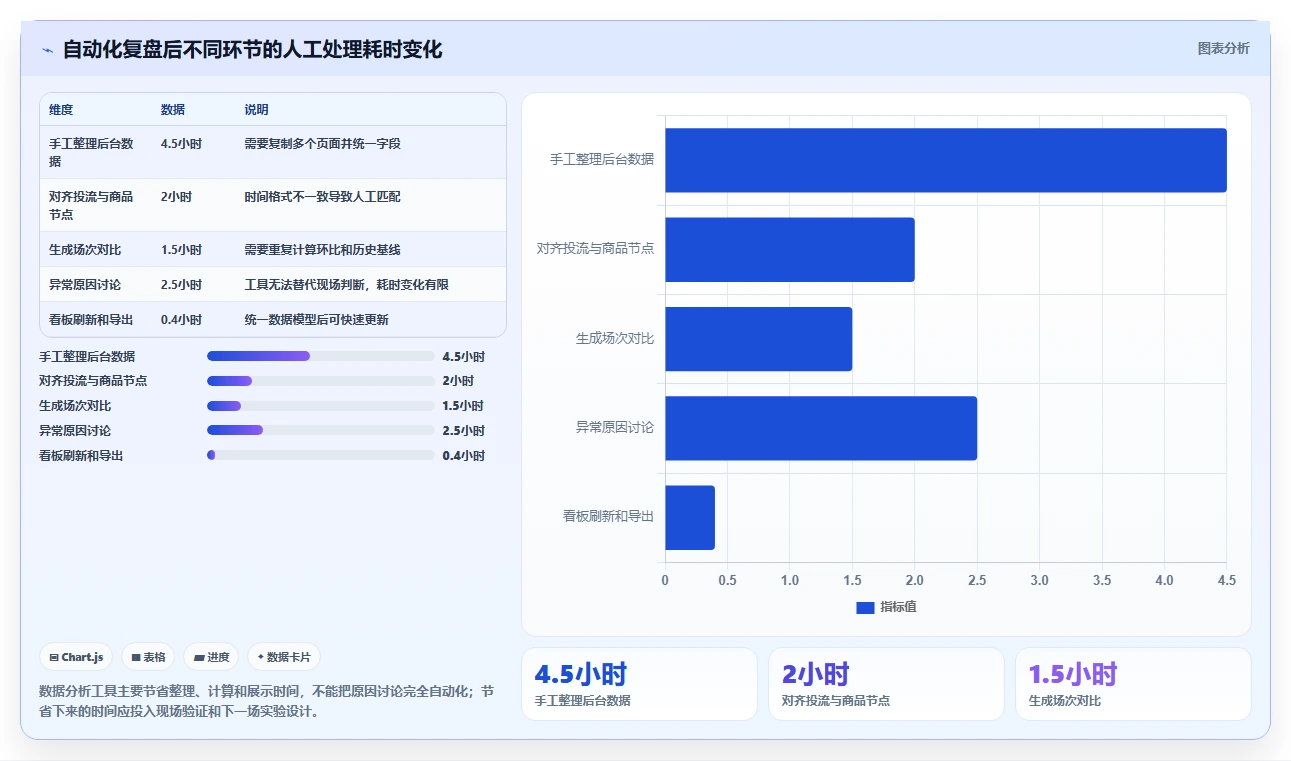Click the chart bar for 异常原因讨论

[x=821, y=428]
